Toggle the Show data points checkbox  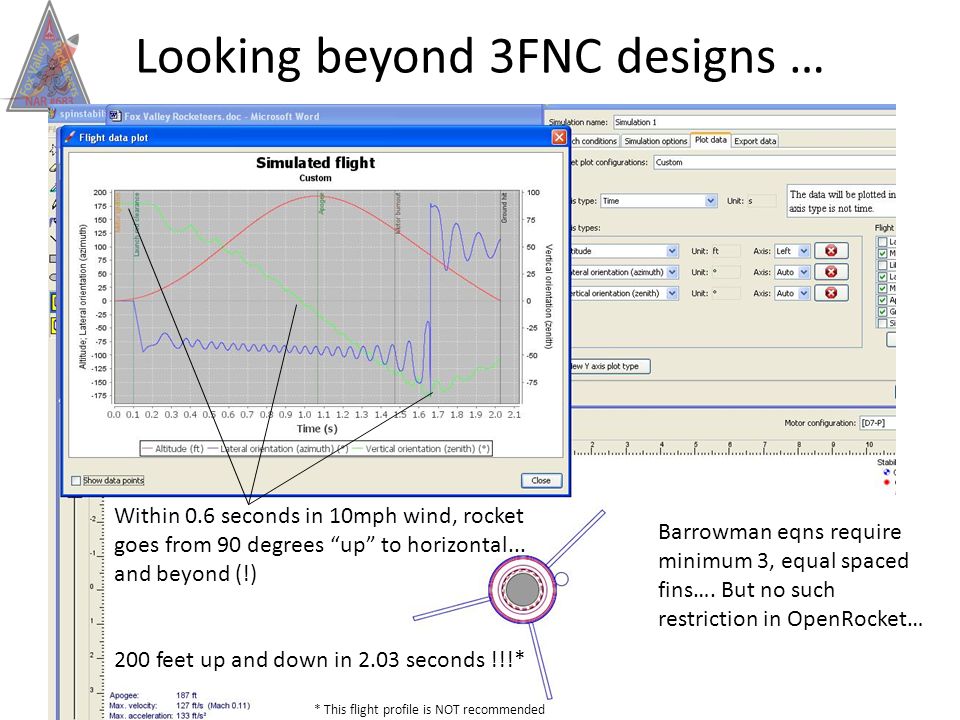click(76, 481)
